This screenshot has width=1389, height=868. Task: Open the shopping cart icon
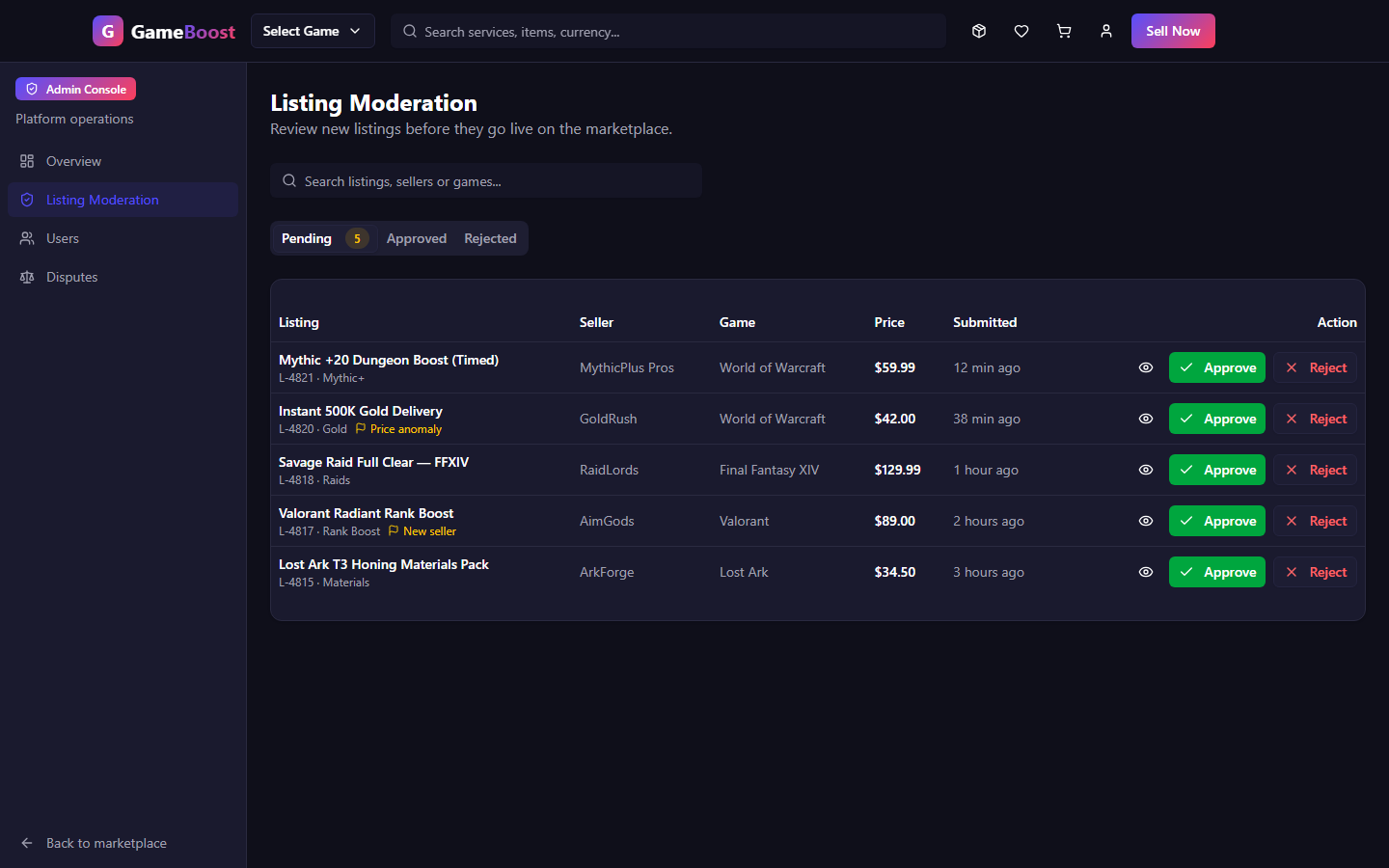tap(1064, 31)
